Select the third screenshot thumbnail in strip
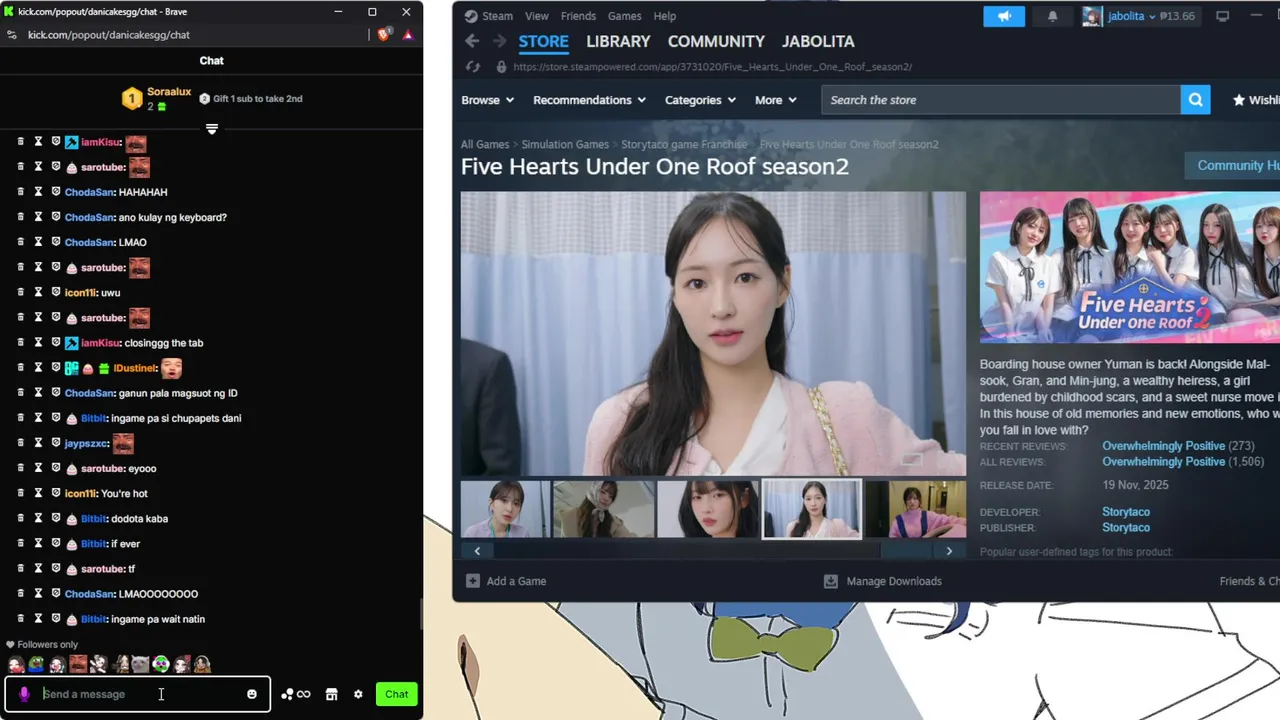Screen dimensions: 1280x720 click(708, 509)
